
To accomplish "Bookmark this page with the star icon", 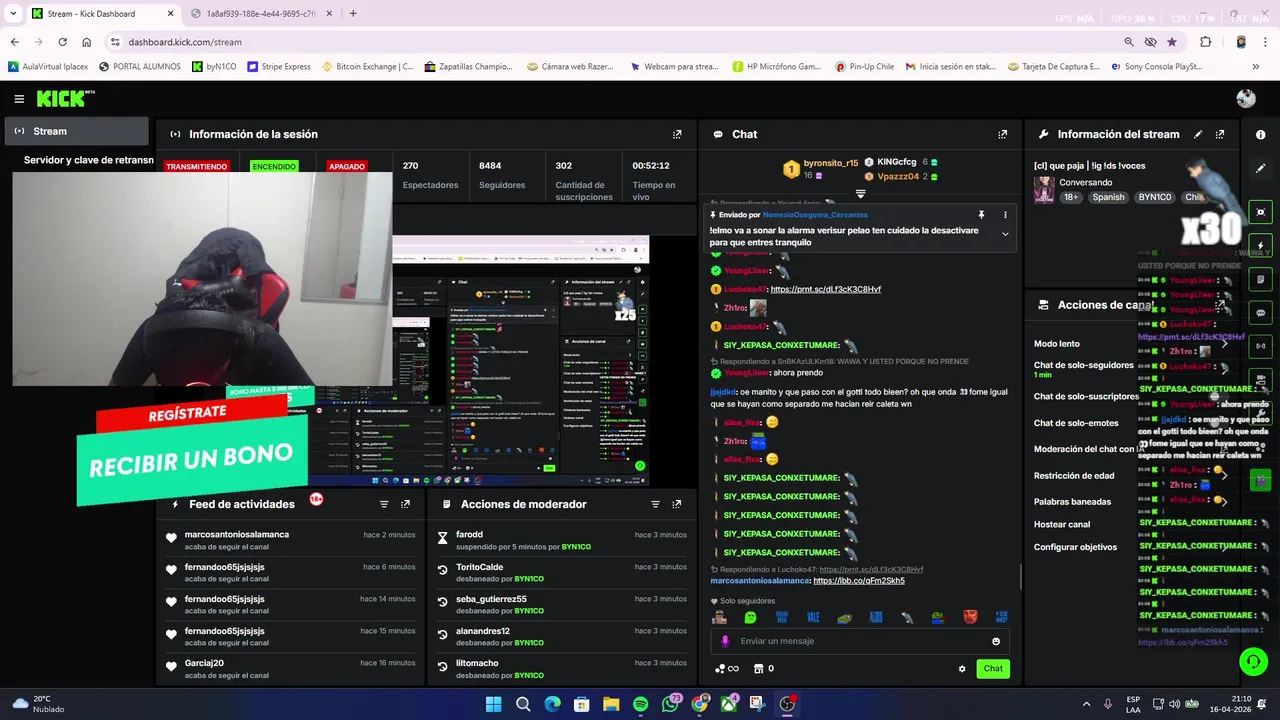I will pyautogui.click(x=1172, y=42).
